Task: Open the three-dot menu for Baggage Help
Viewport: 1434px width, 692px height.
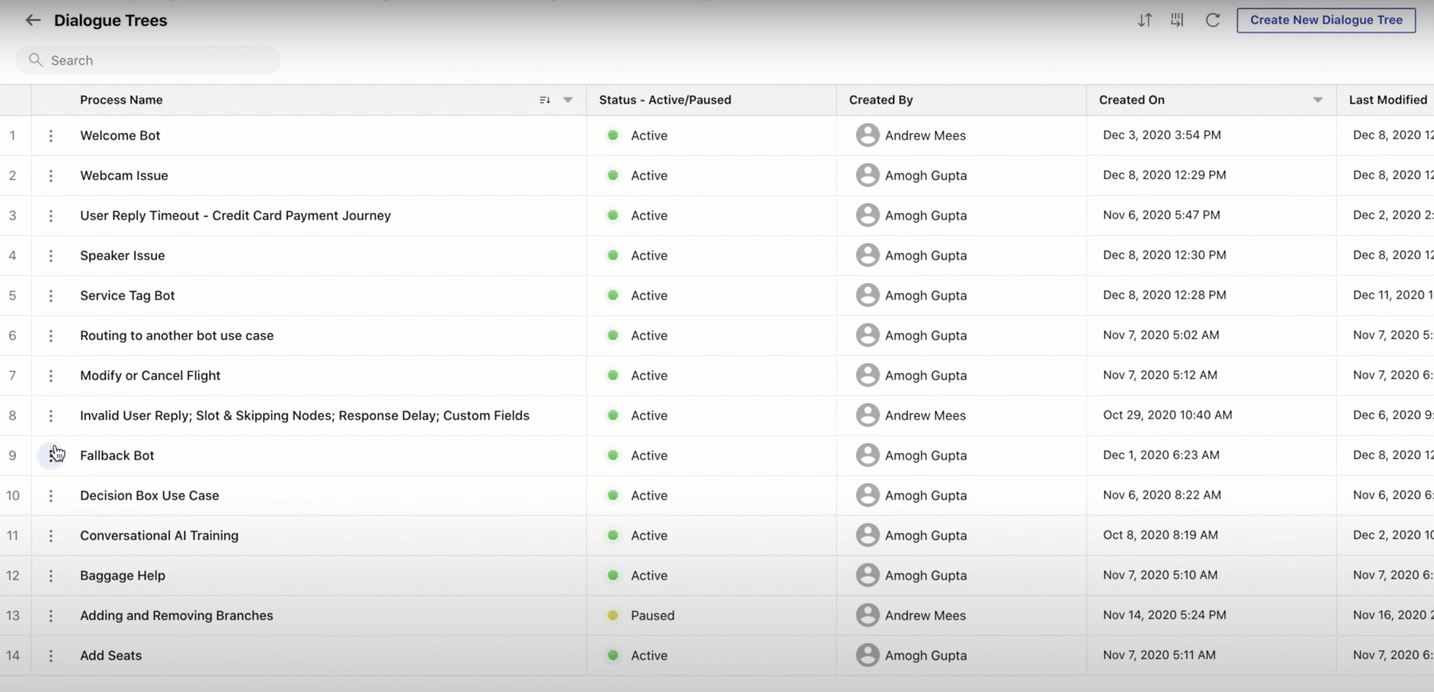Action: (x=51, y=575)
